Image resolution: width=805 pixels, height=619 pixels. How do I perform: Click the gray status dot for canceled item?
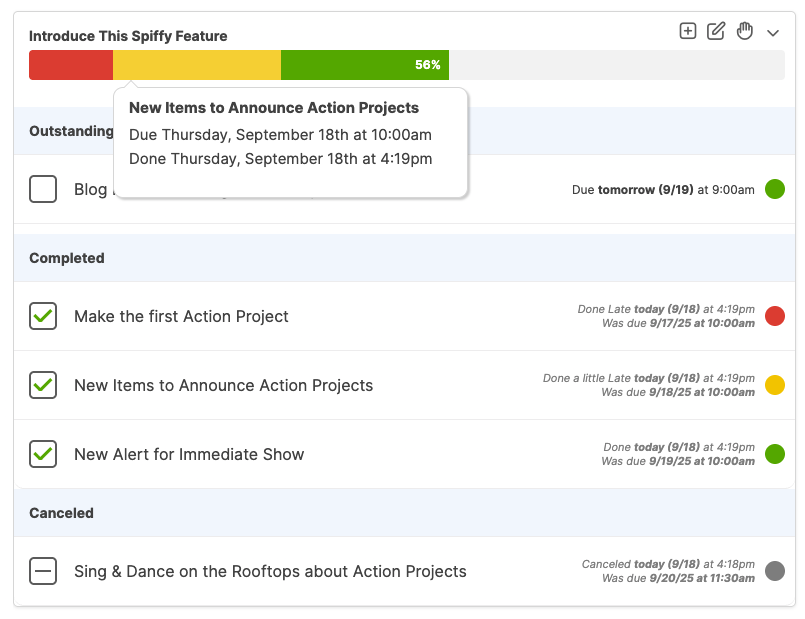[x=774, y=572]
